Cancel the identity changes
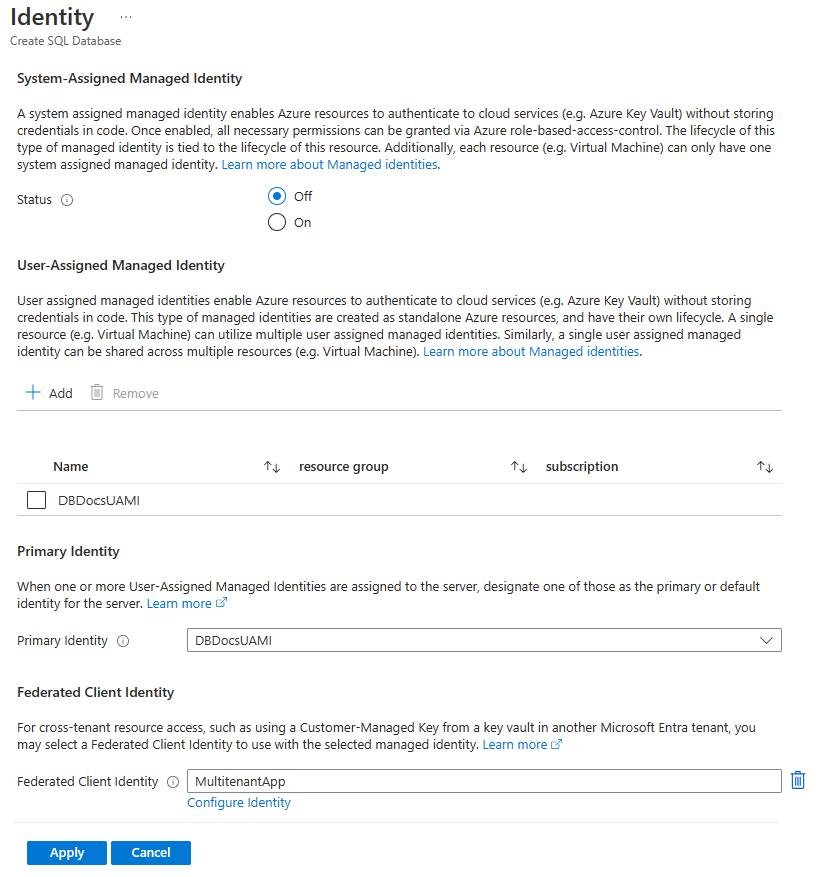This screenshot has width=819, height=877. pos(151,853)
